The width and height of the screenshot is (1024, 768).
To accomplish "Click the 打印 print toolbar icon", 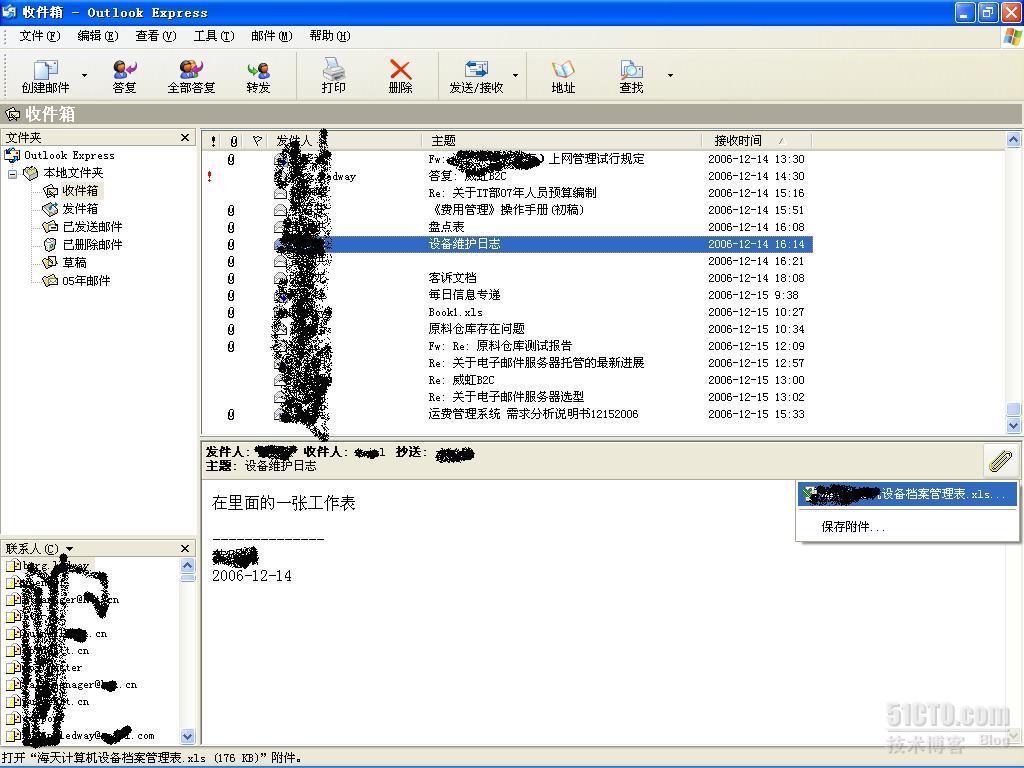I will [x=333, y=76].
